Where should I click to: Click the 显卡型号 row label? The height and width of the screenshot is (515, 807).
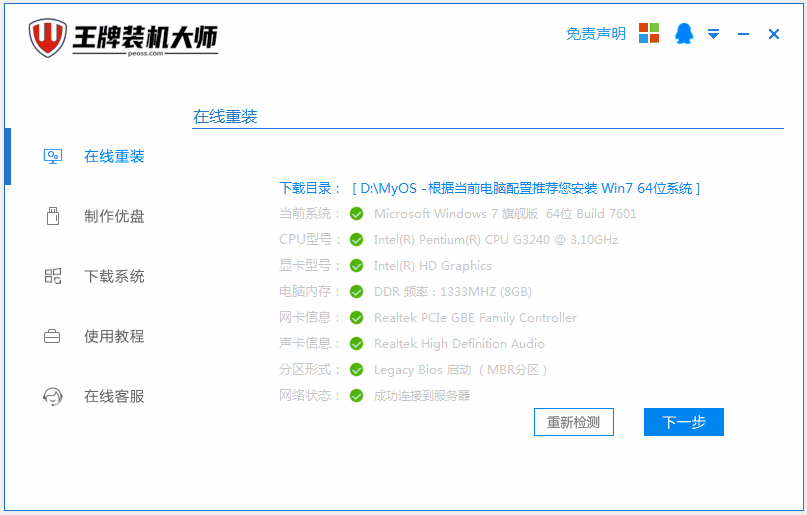pyautogui.click(x=309, y=265)
